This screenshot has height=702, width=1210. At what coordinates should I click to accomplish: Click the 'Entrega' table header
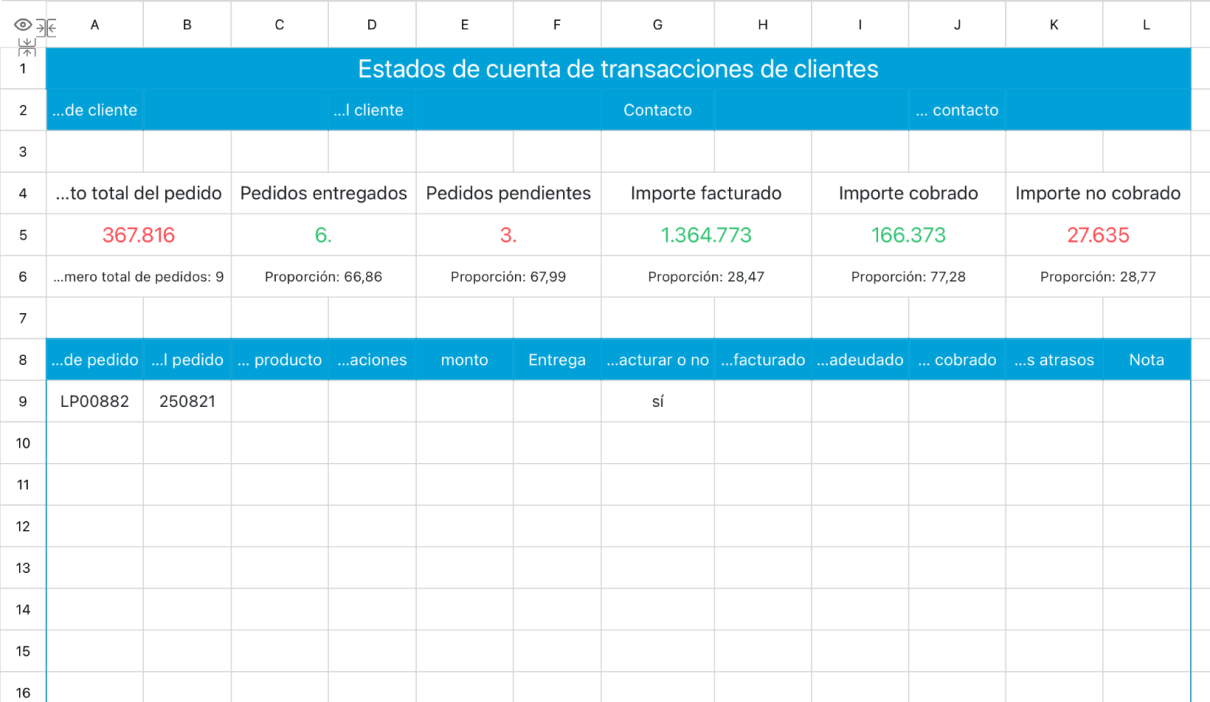click(x=557, y=360)
